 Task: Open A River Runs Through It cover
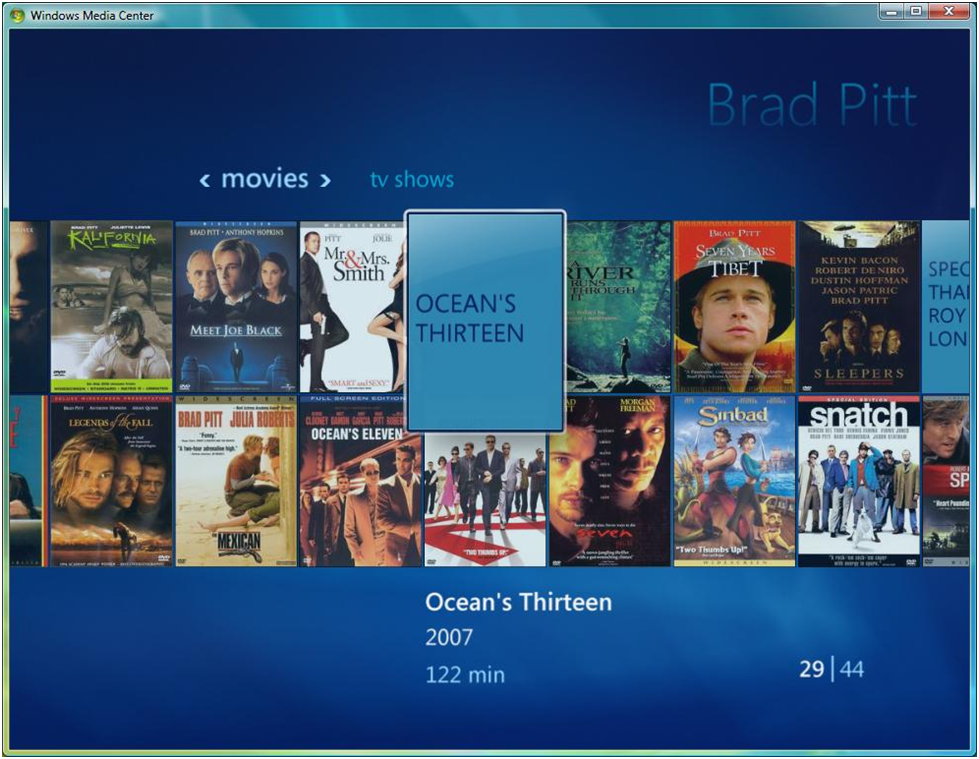pyautogui.click(x=618, y=306)
